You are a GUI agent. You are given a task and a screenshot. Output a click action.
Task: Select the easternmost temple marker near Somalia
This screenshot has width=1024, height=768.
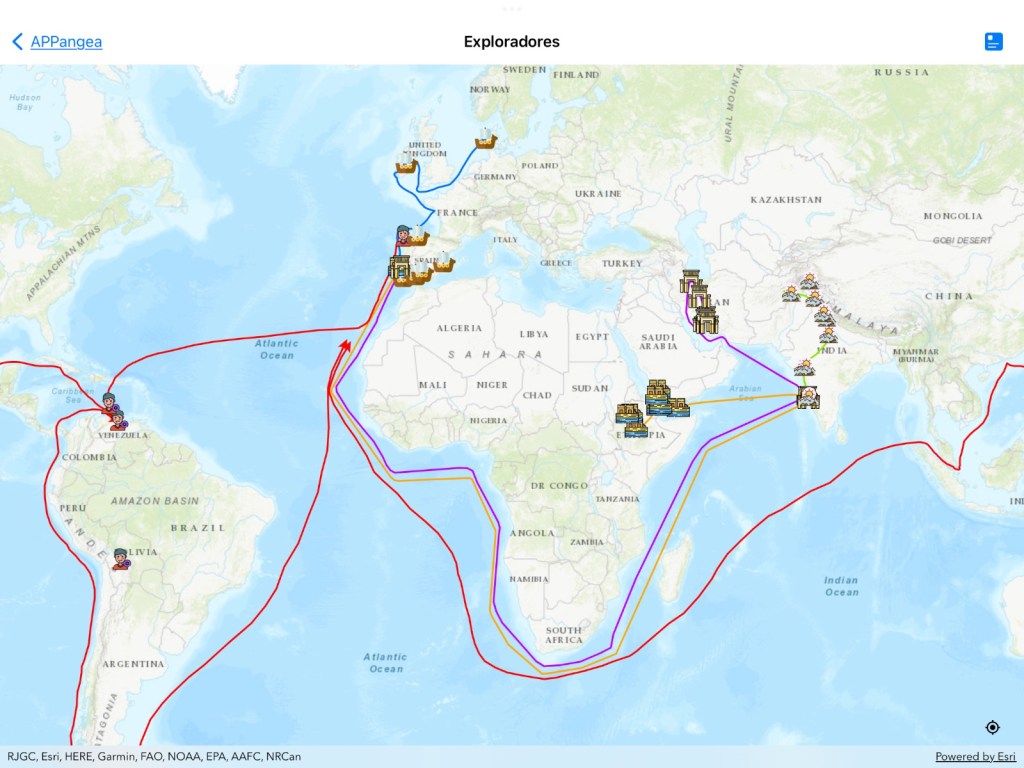click(677, 406)
